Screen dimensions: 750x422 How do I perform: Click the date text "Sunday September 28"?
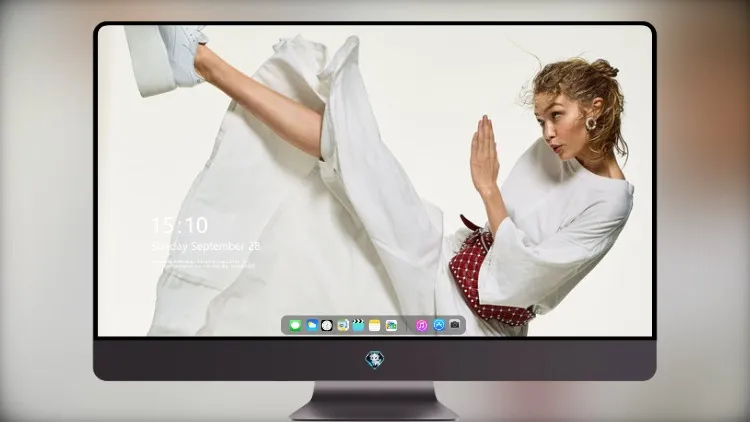(205, 246)
